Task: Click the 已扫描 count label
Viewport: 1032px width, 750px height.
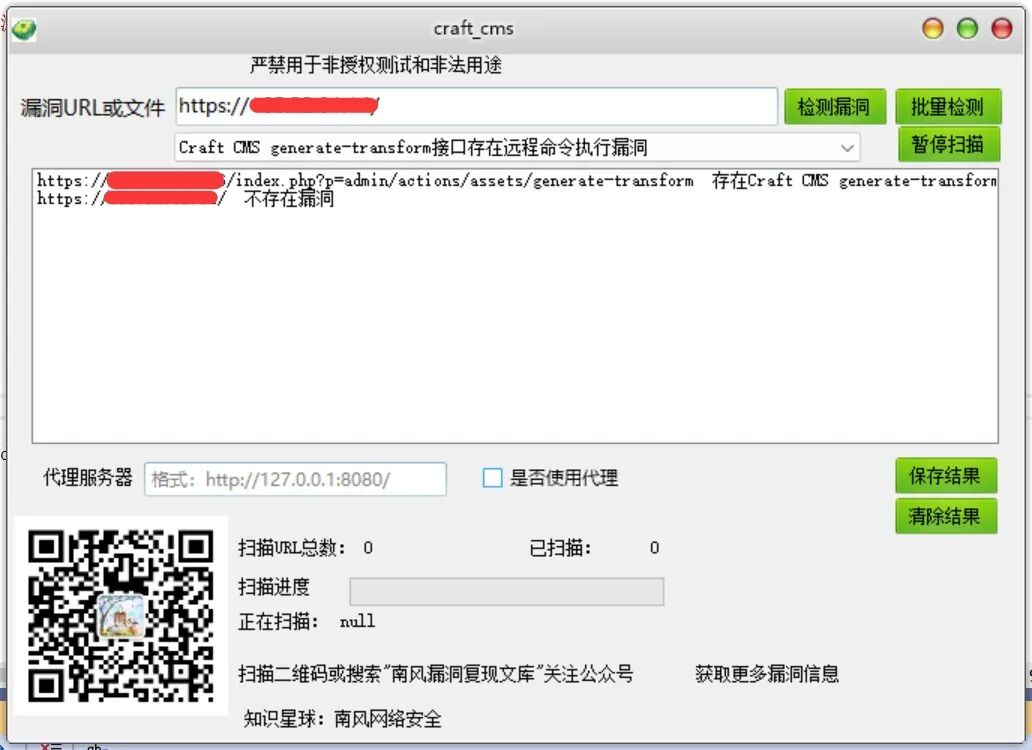Action: click(560, 547)
